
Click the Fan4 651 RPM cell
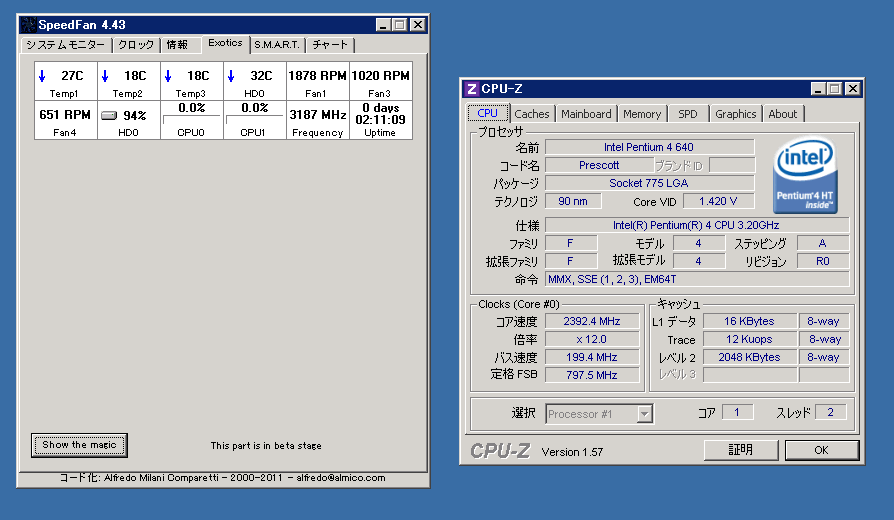pos(66,120)
